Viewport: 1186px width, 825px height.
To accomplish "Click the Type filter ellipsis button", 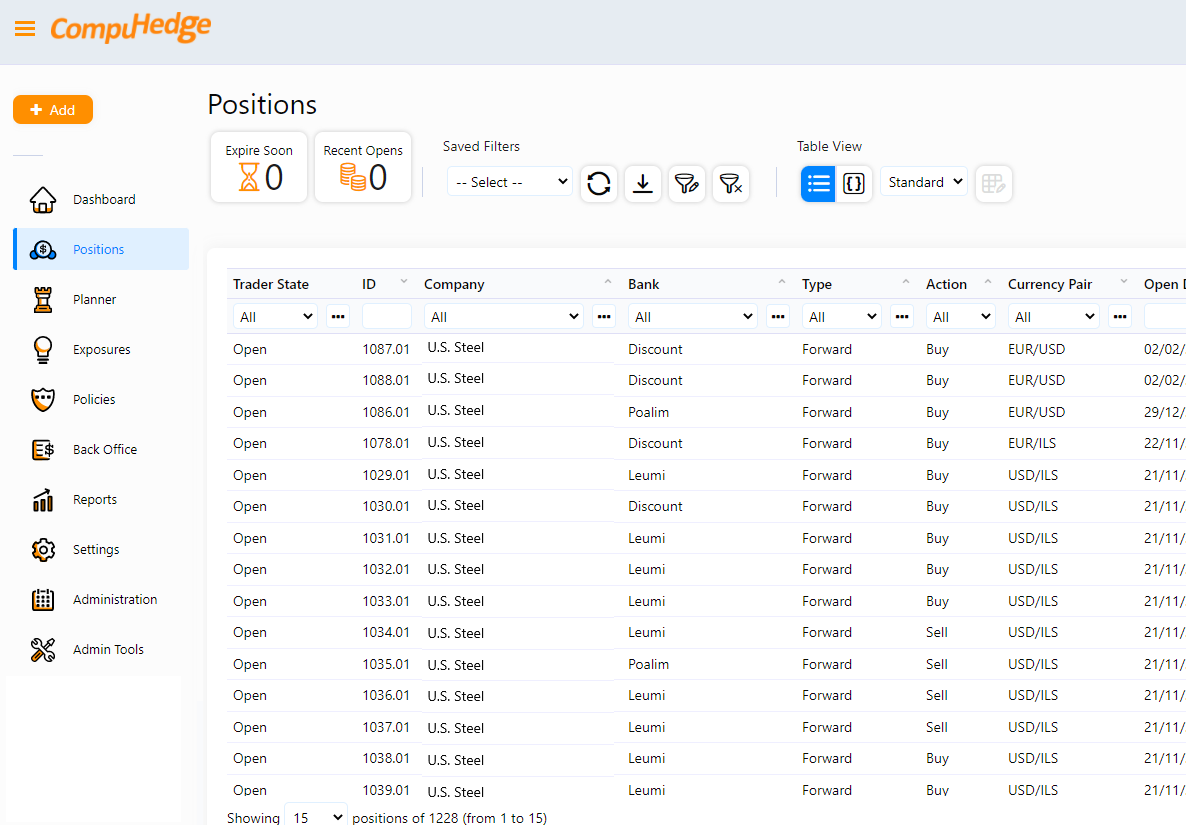I will pos(902,317).
